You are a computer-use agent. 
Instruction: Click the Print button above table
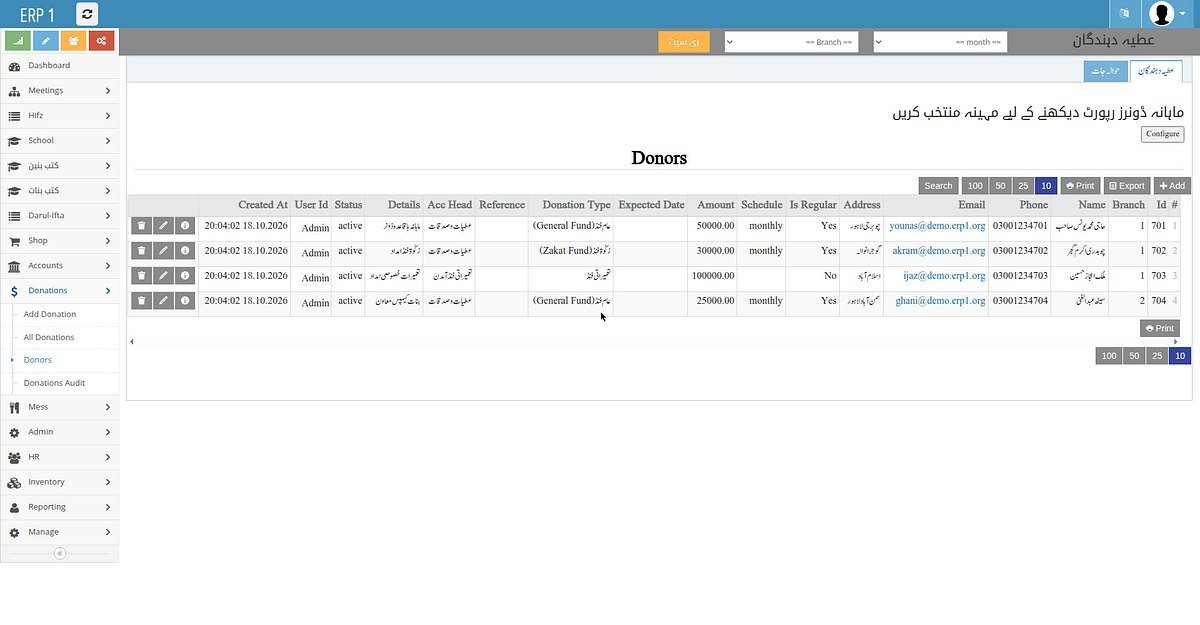[x=1080, y=186]
